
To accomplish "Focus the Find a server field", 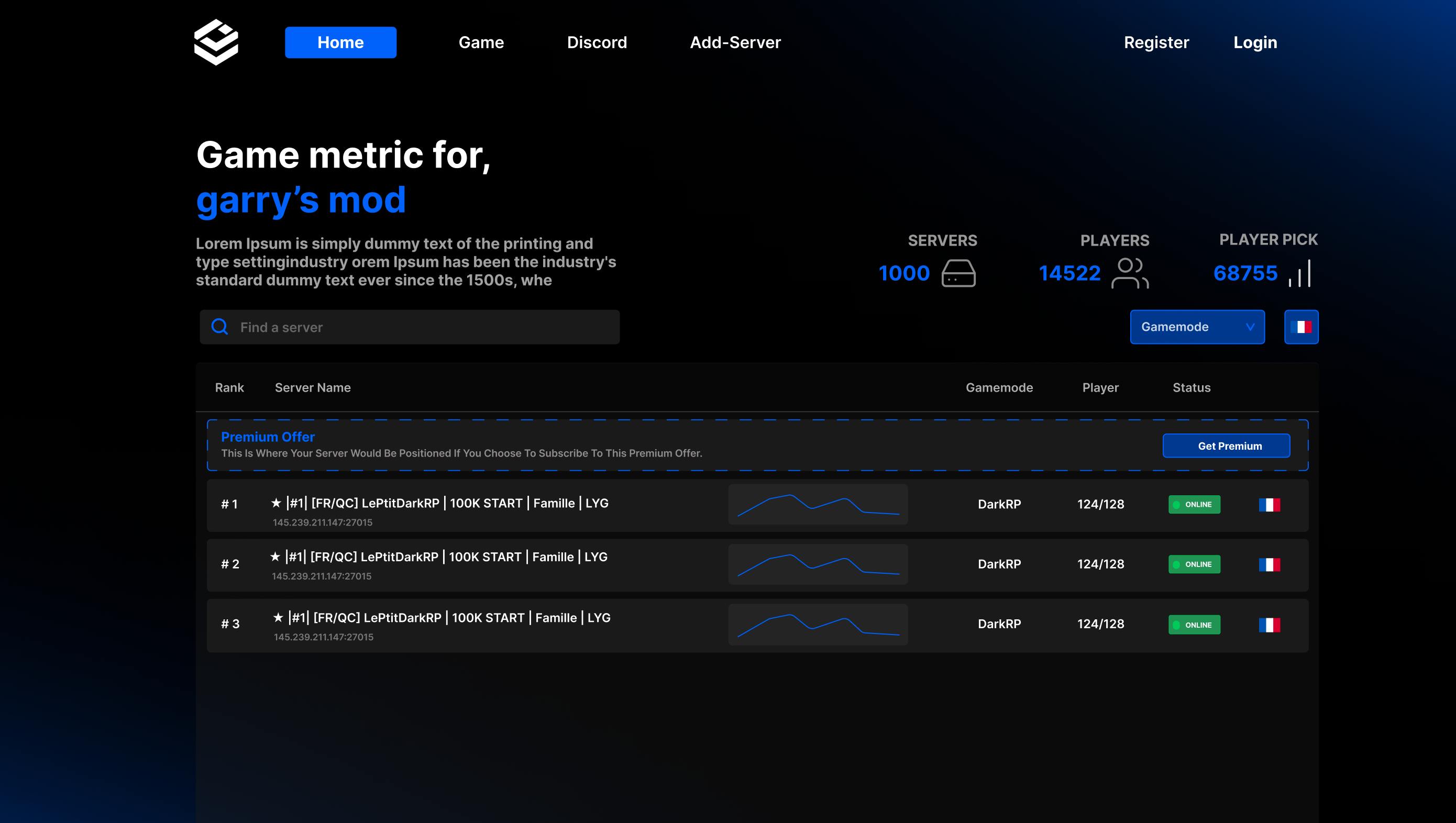I will tap(410, 327).
